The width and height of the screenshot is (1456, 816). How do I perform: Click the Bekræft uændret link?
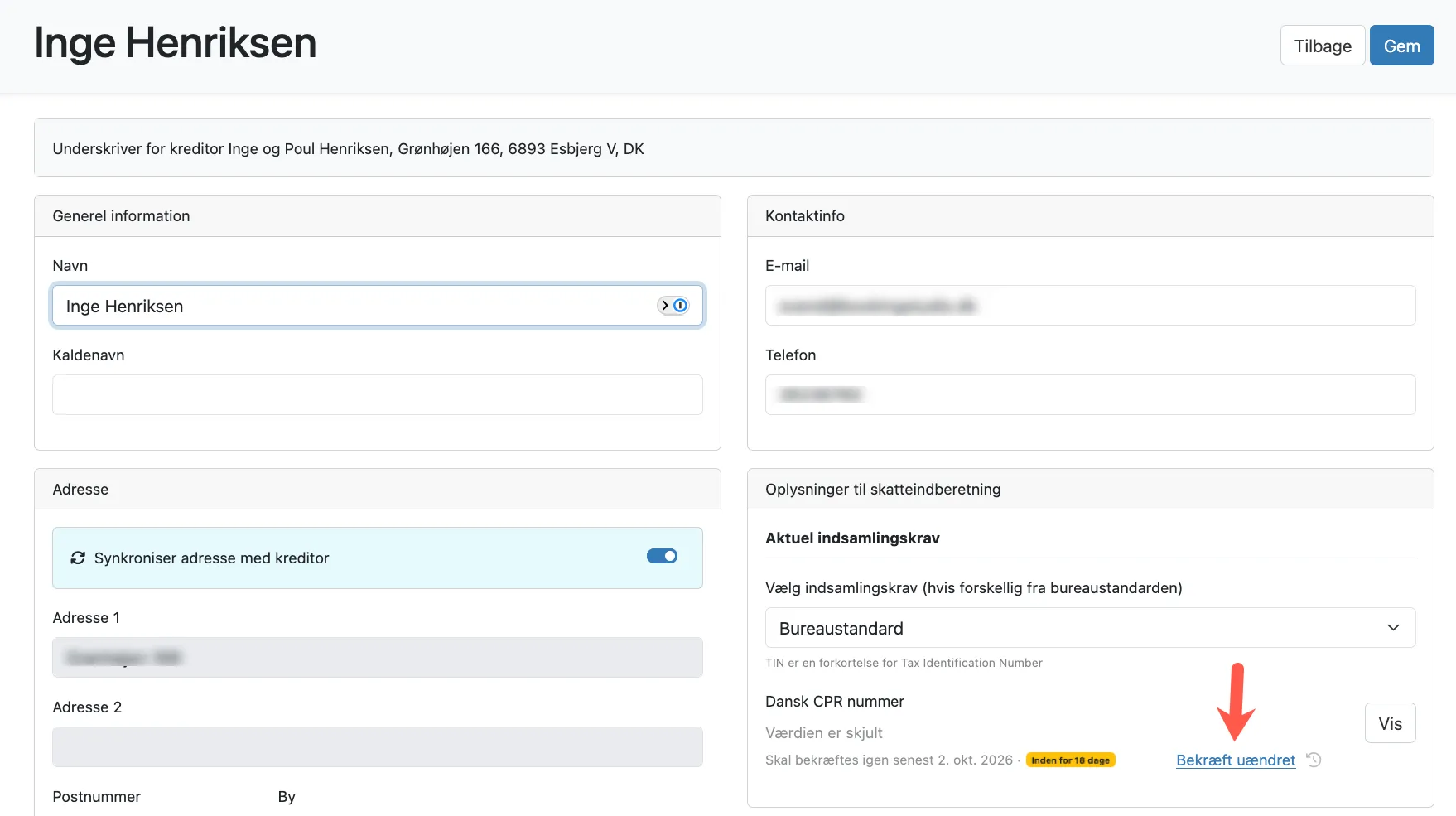tap(1236, 760)
